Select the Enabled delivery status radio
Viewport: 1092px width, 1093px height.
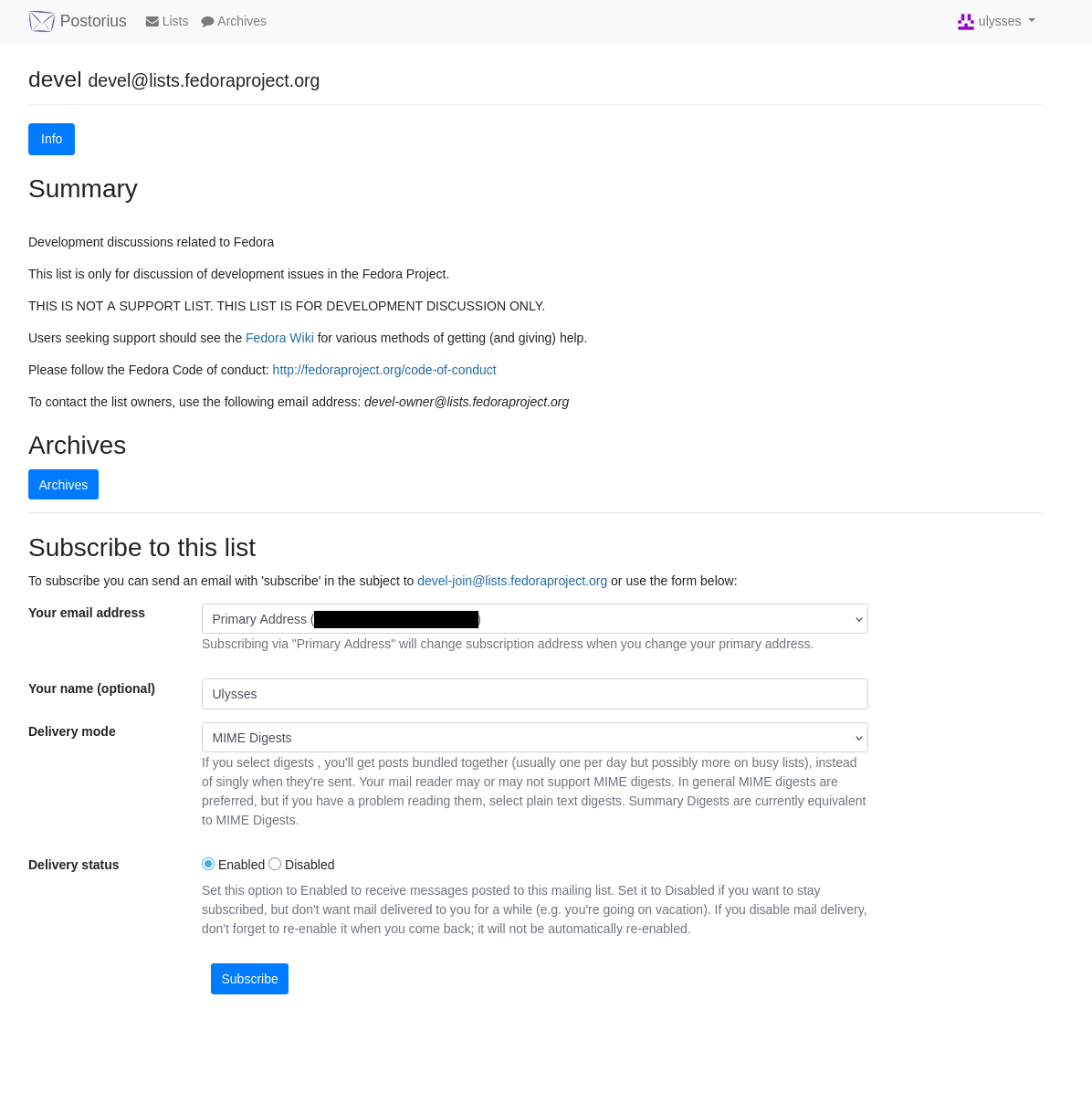pos(207,865)
